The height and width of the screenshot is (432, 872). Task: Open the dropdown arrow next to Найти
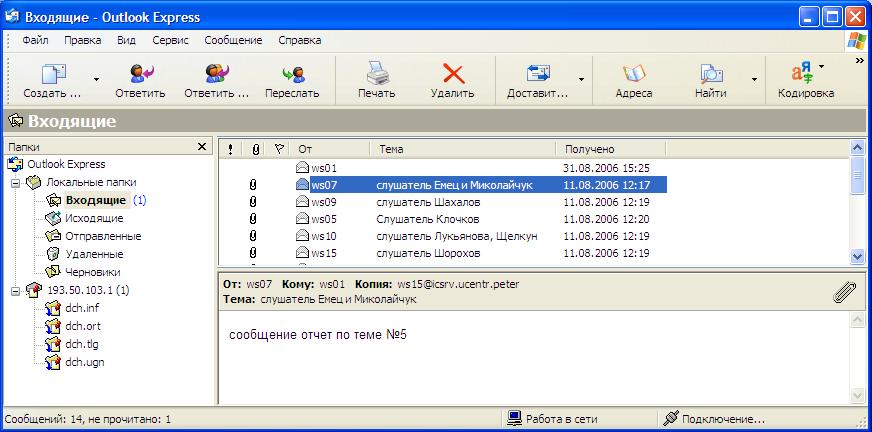[x=755, y=80]
